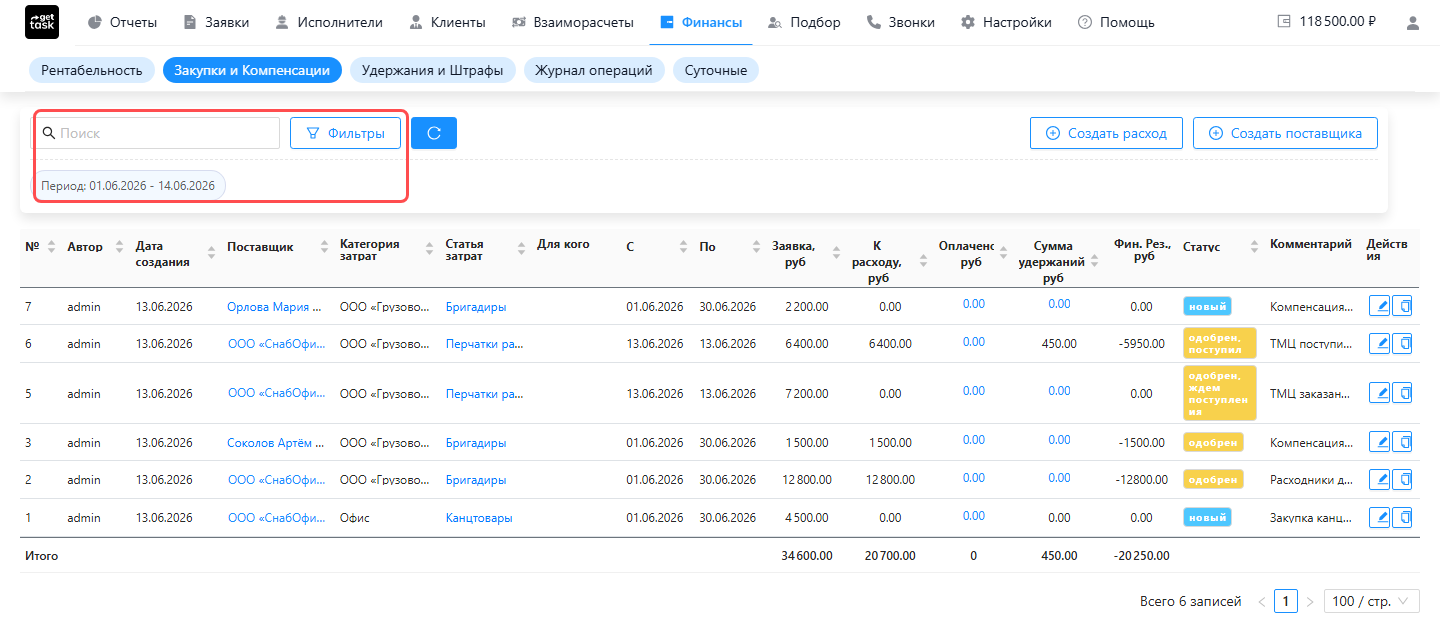The height and width of the screenshot is (633, 1440).
Task: Open the 100 / стр. page size dropdown
Action: coord(1371,601)
